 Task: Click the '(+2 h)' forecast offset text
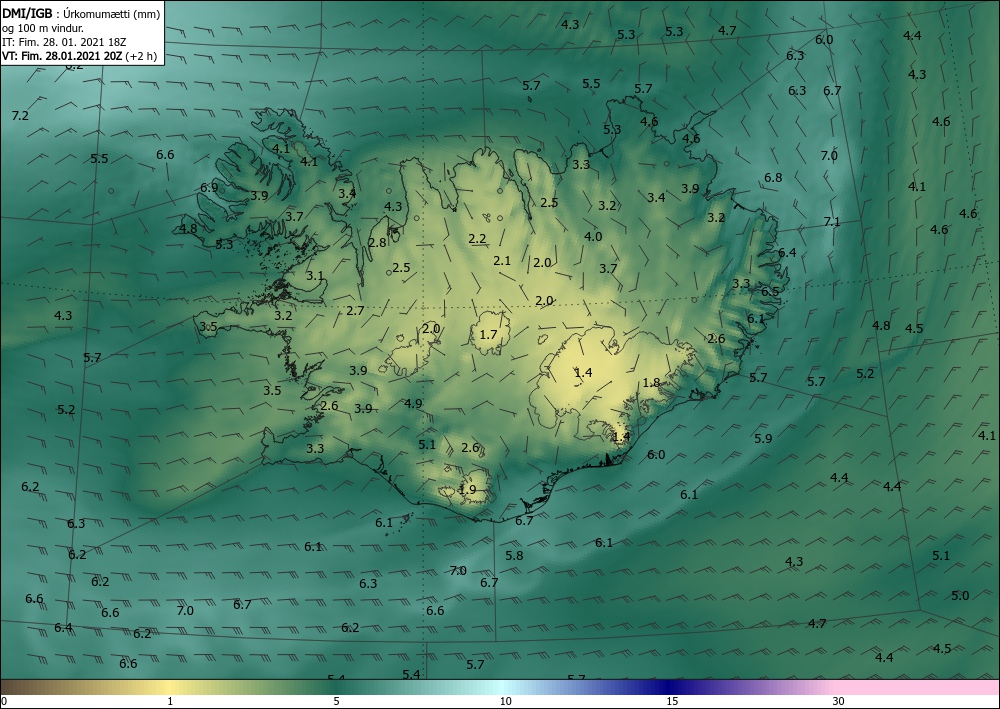coord(141,55)
